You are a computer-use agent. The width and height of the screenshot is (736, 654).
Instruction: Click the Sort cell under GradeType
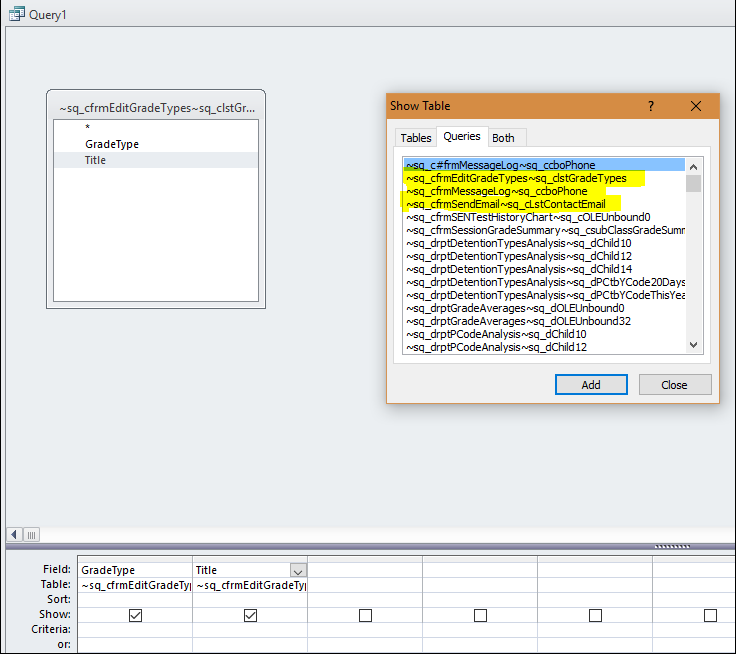(135, 600)
